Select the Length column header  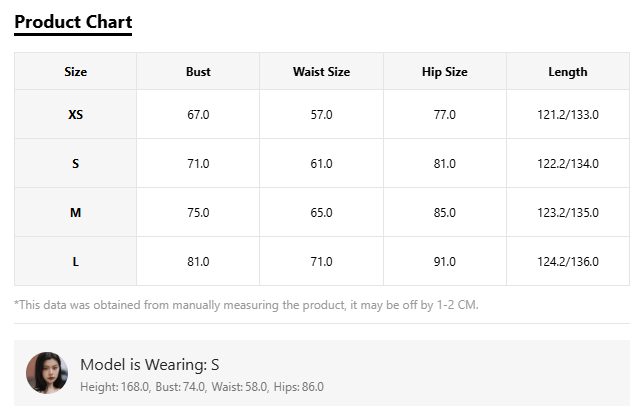click(x=568, y=72)
